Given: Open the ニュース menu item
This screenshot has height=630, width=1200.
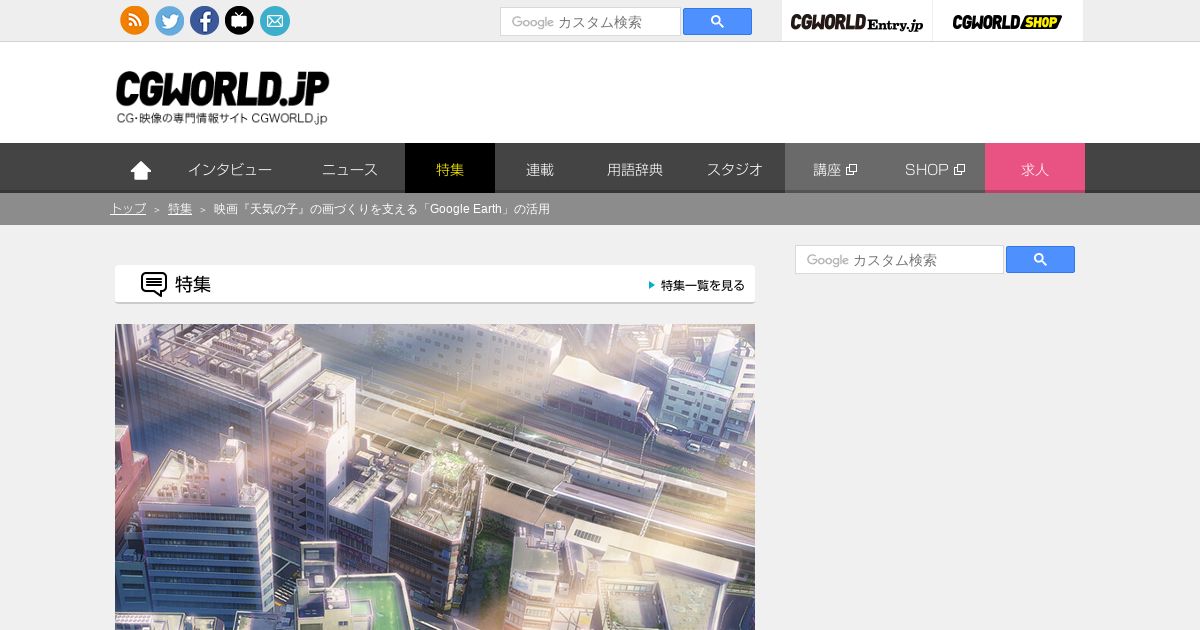Looking at the screenshot, I should 350,169.
